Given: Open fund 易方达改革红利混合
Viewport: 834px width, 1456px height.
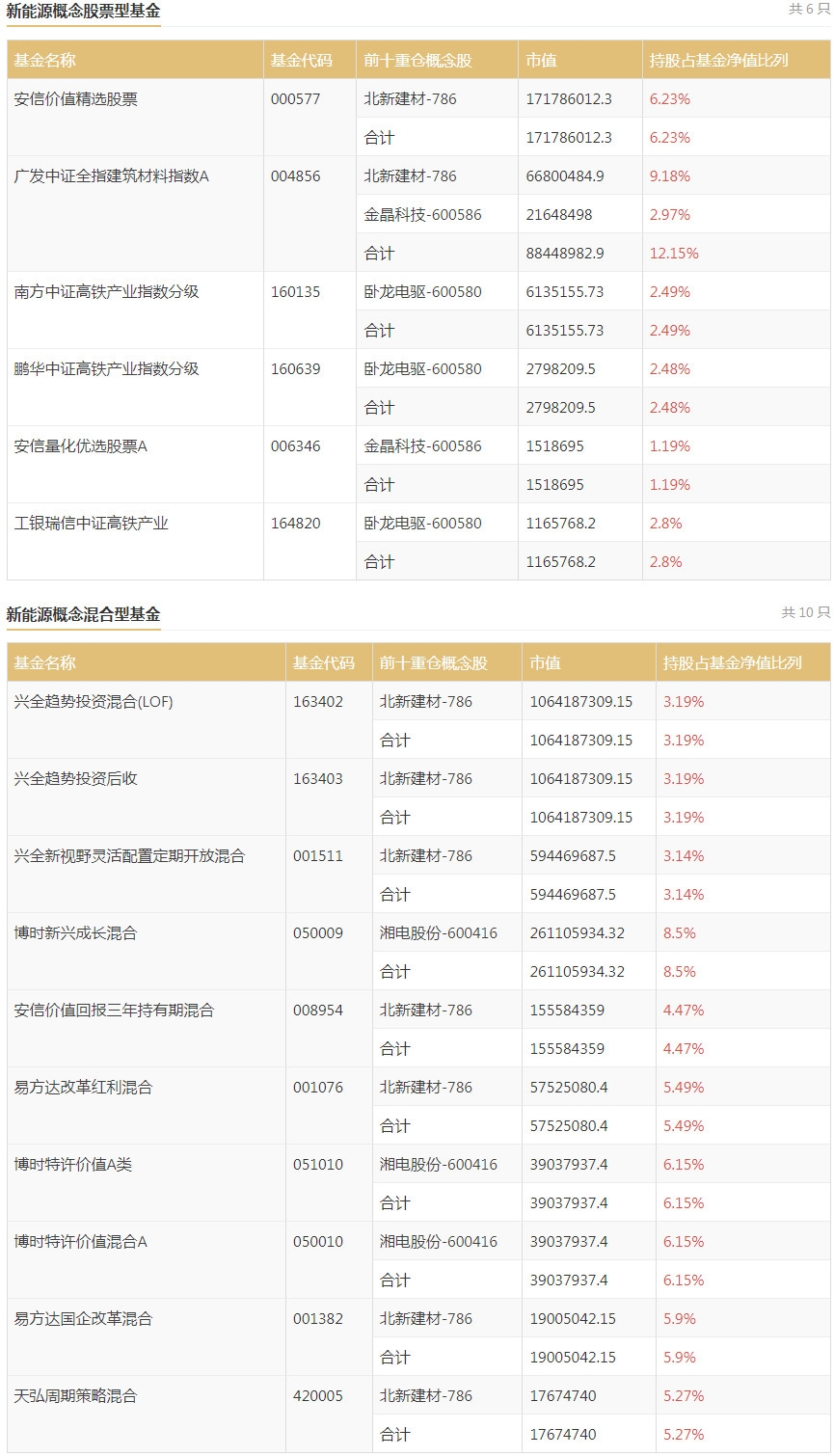Looking at the screenshot, I should click(x=83, y=1087).
